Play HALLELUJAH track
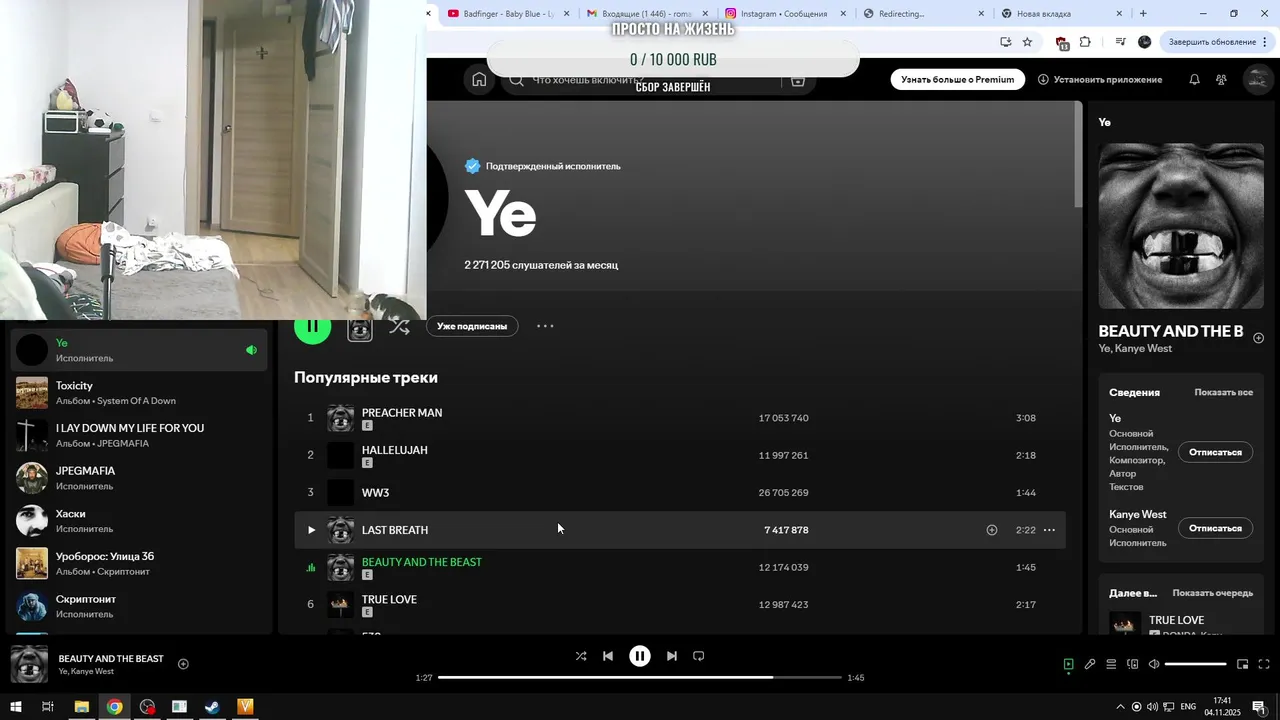Image resolution: width=1280 pixels, height=720 pixels. click(x=680, y=455)
